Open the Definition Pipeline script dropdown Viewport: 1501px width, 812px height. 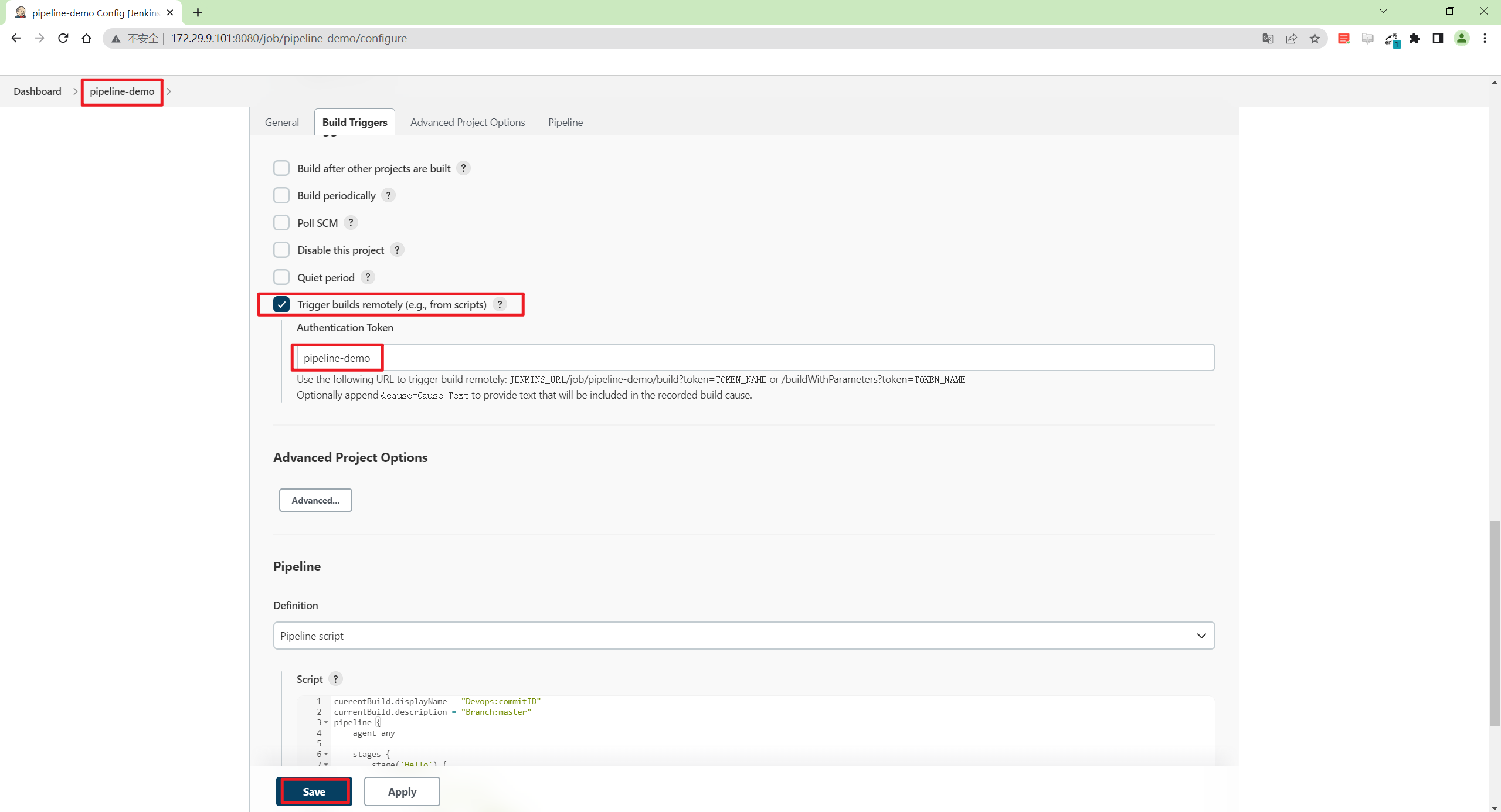744,636
